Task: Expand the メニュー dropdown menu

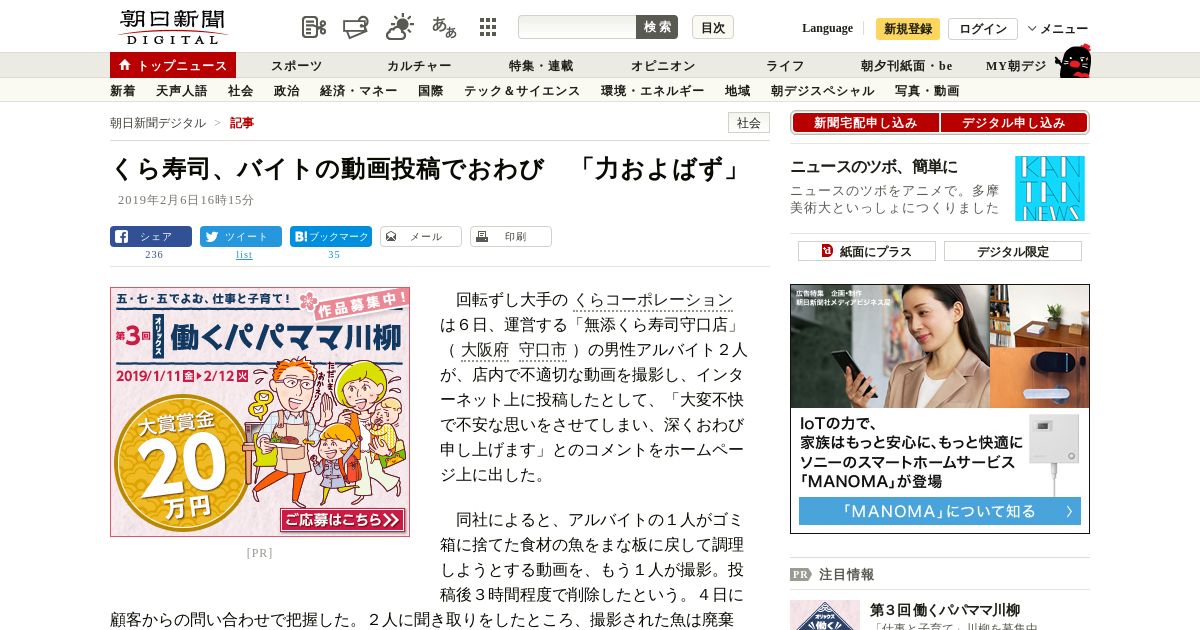Action: 1058,29
